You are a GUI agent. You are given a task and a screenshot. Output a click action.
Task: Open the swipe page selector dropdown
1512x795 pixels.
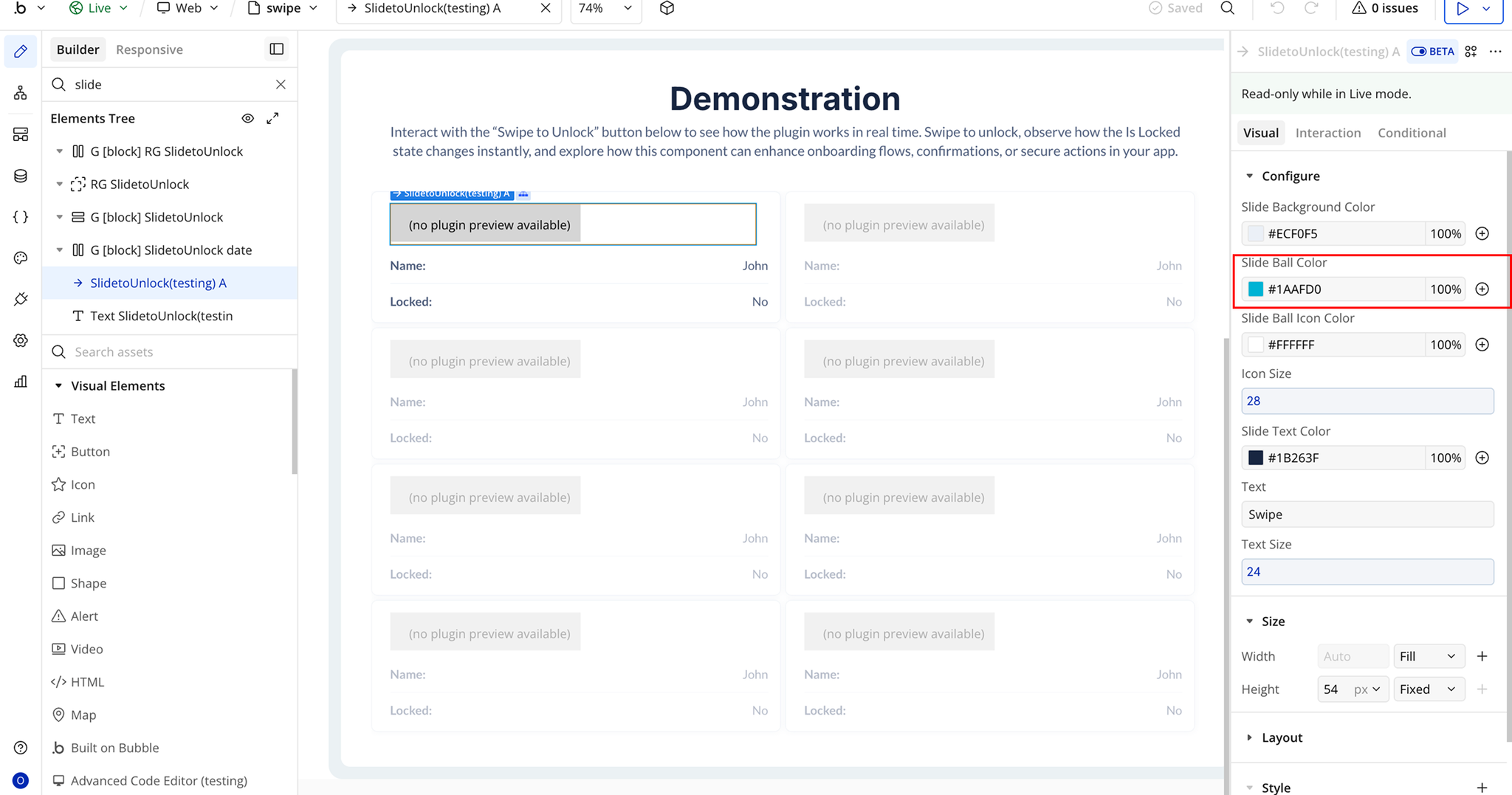click(x=283, y=8)
